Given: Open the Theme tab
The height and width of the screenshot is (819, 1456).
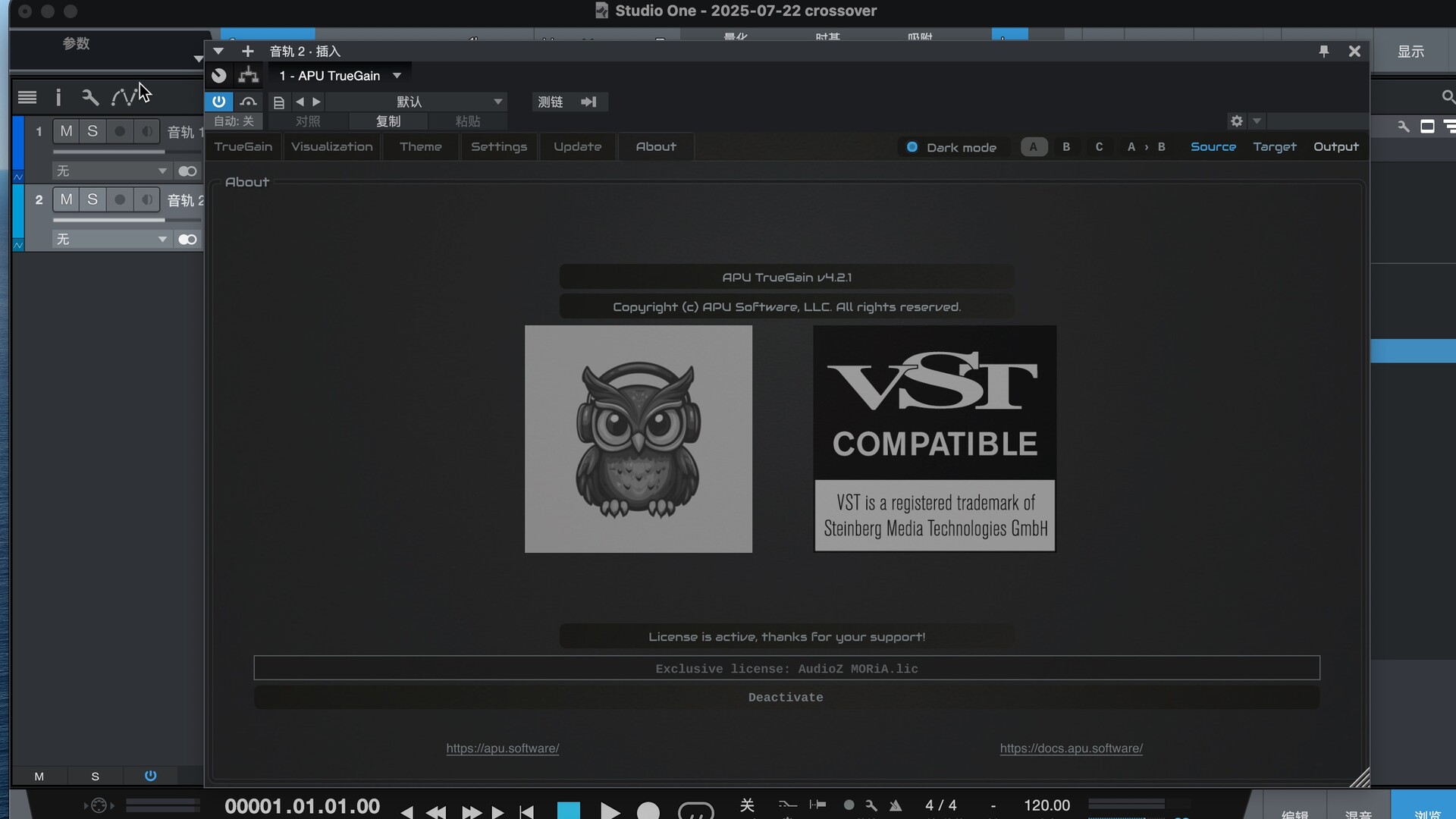Looking at the screenshot, I should click(x=421, y=147).
